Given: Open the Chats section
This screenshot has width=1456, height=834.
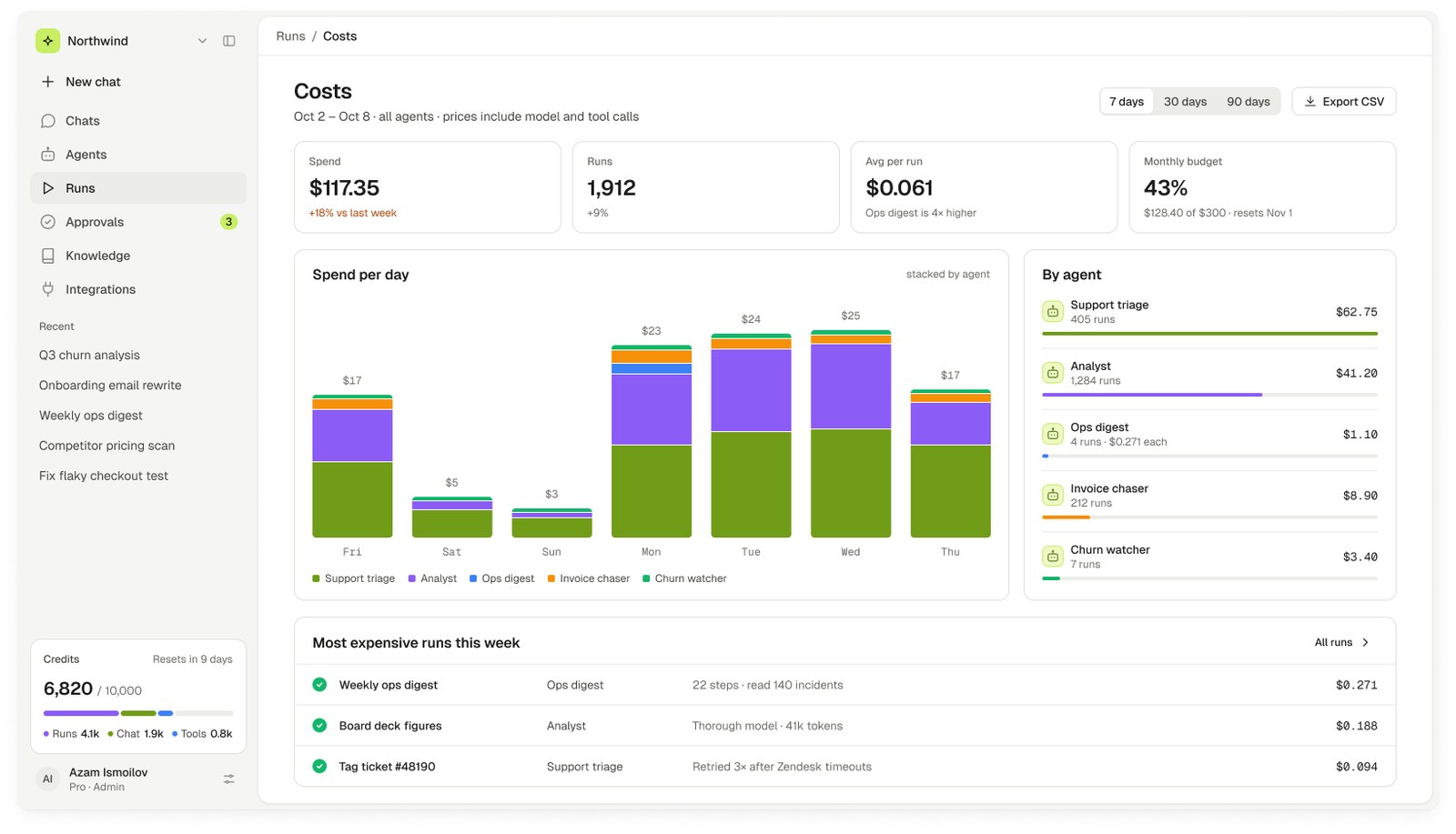Looking at the screenshot, I should pos(138,121).
